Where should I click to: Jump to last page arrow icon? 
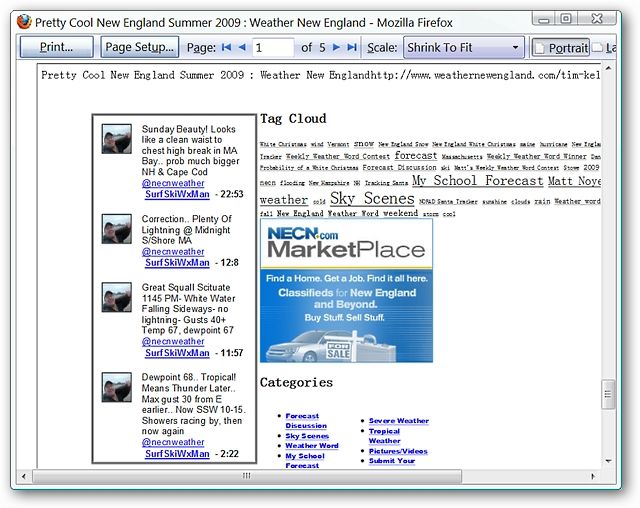click(352, 47)
